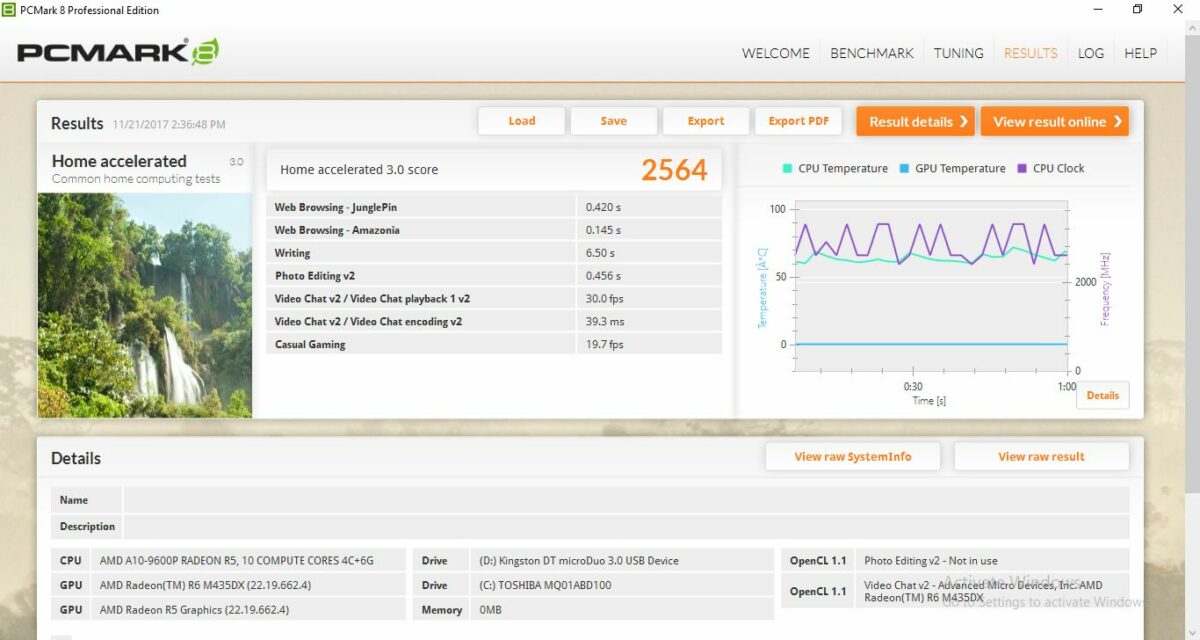The height and width of the screenshot is (640, 1200).
Task: Go to the TUNING tab
Action: click(959, 53)
